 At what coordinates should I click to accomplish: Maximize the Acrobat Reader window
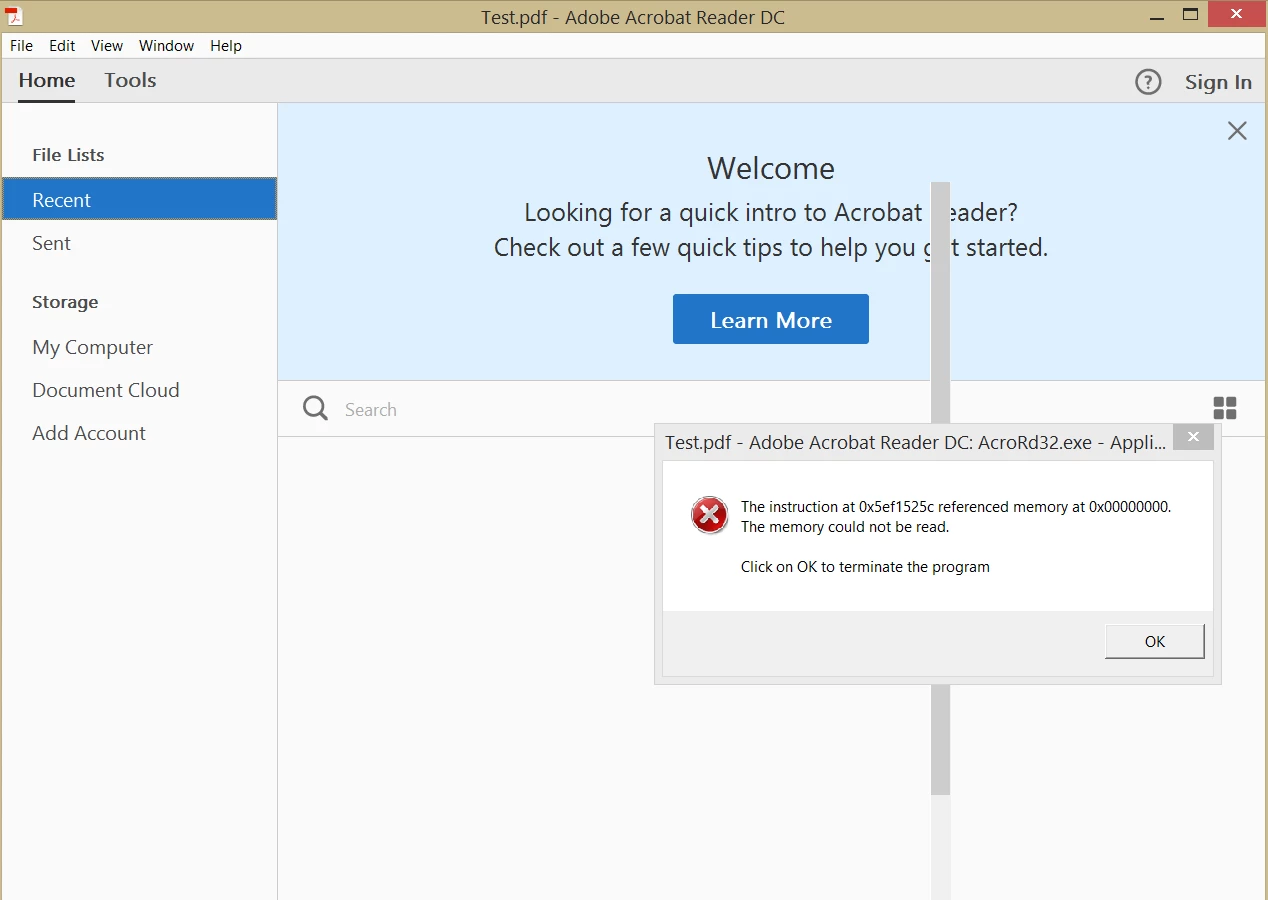click(1190, 14)
